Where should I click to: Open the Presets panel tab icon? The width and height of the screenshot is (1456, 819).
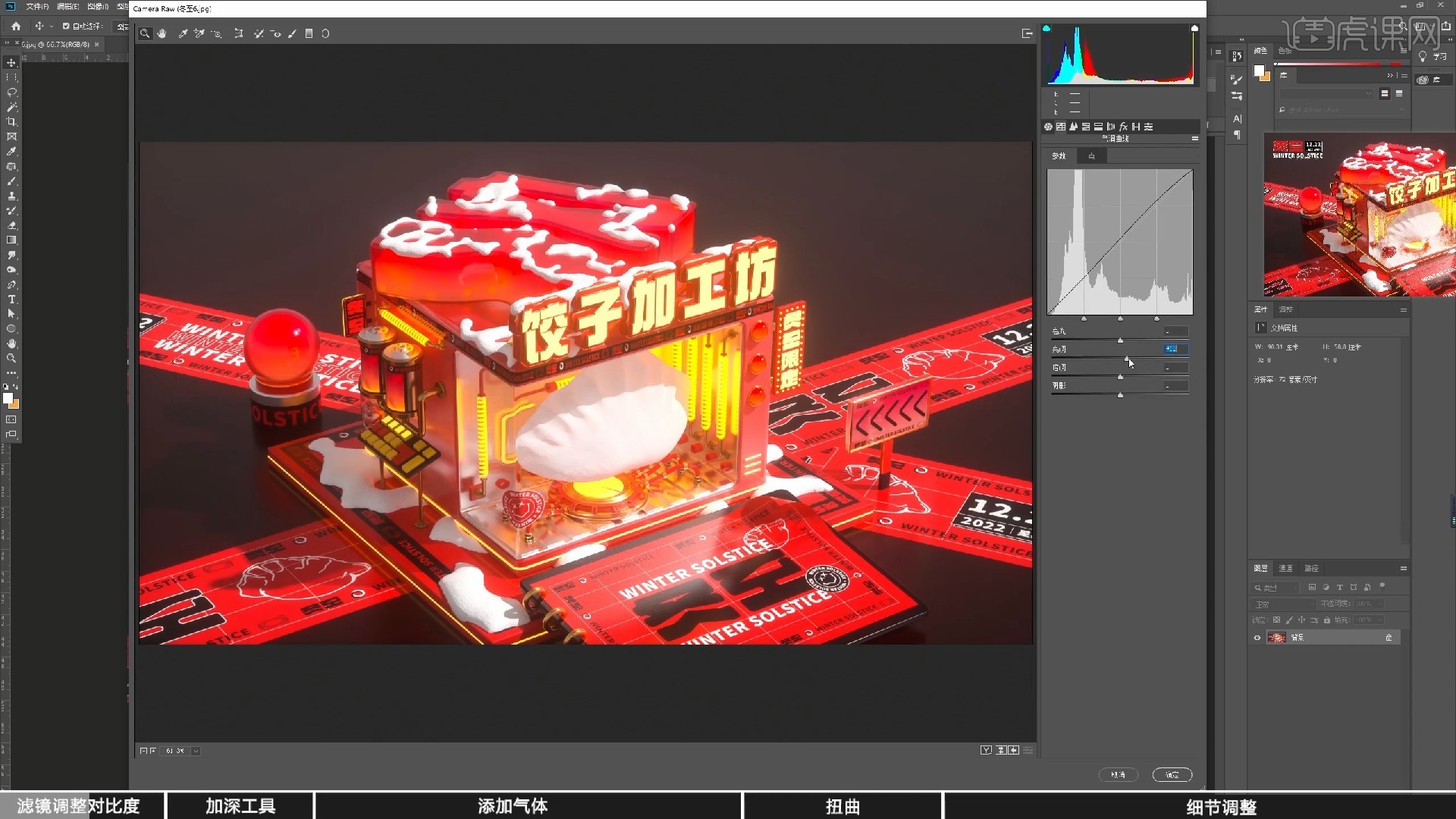(1149, 127)
